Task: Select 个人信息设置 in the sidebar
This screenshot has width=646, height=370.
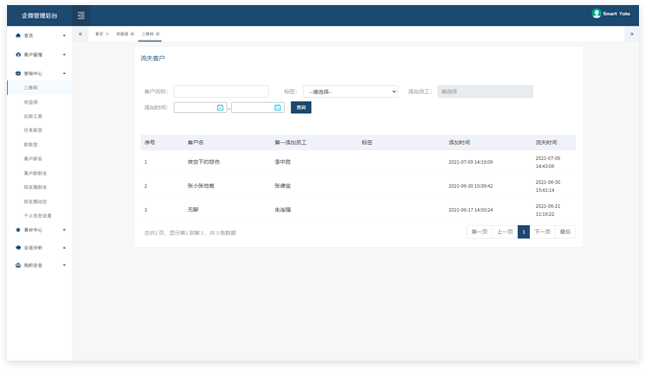Action: [x=37, y=216]
